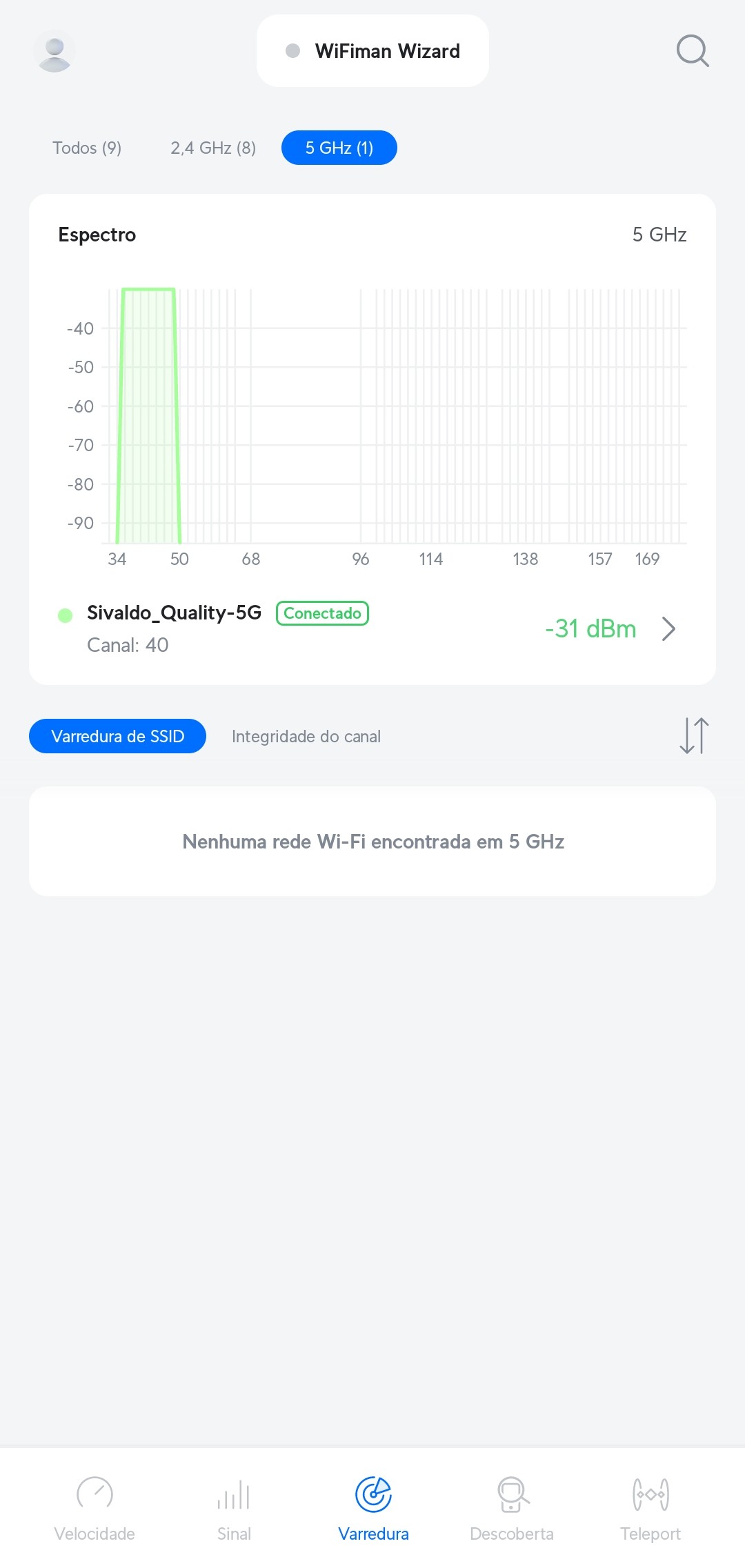Tap the sort arrows icon
The width and height of the screenshot is (745, 1568).
coord(694,736)
